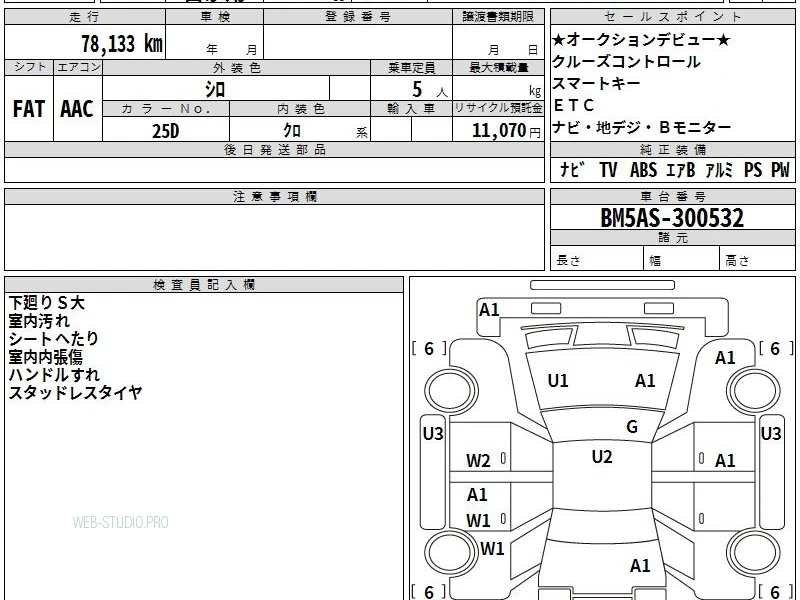This screenshot has width=800, height=600.
Task: Click アルミ in genuine equipment row
Action: 719,170
